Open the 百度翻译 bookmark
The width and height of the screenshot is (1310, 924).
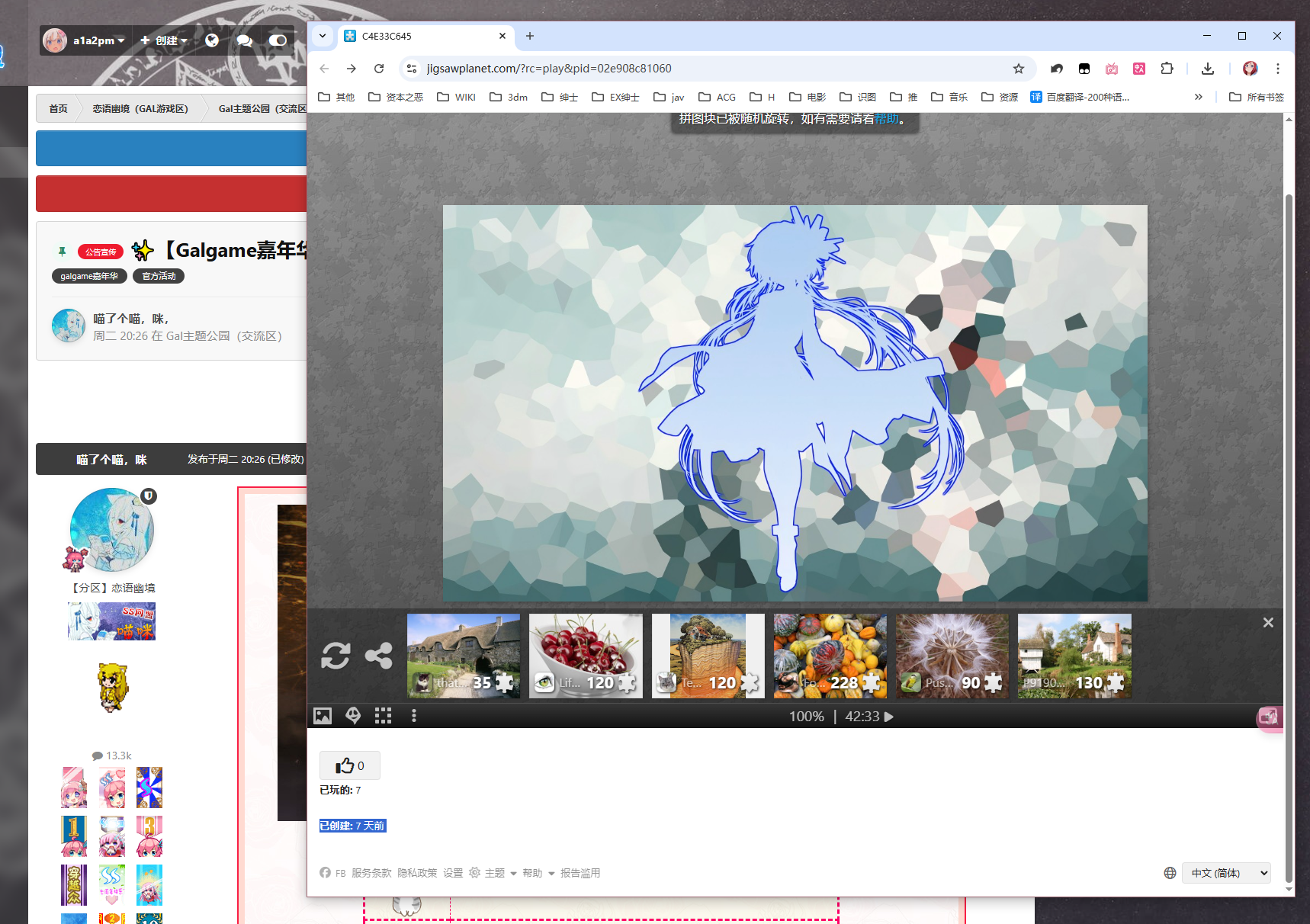click(x=1080, y=97)
